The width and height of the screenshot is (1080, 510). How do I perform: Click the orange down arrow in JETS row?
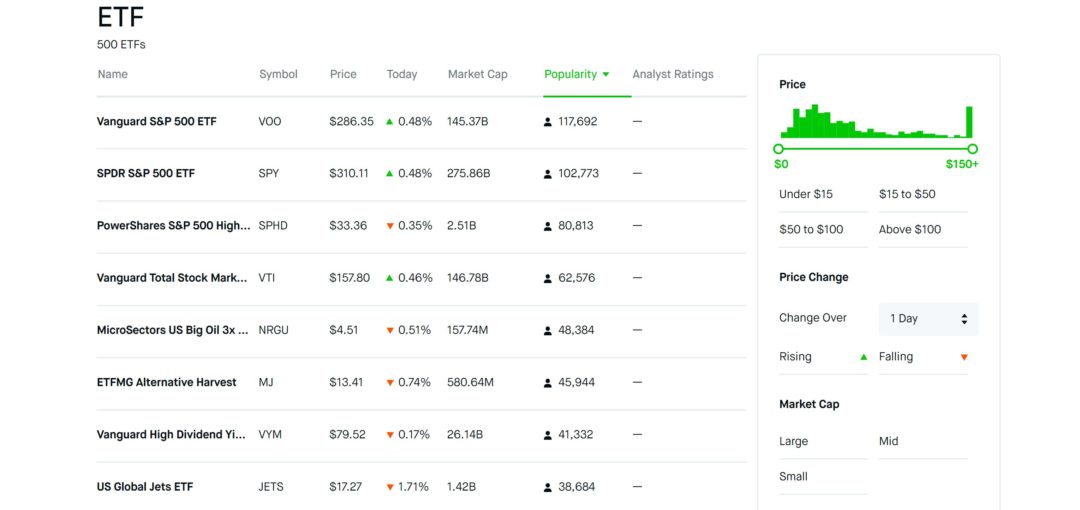point(390,487)
